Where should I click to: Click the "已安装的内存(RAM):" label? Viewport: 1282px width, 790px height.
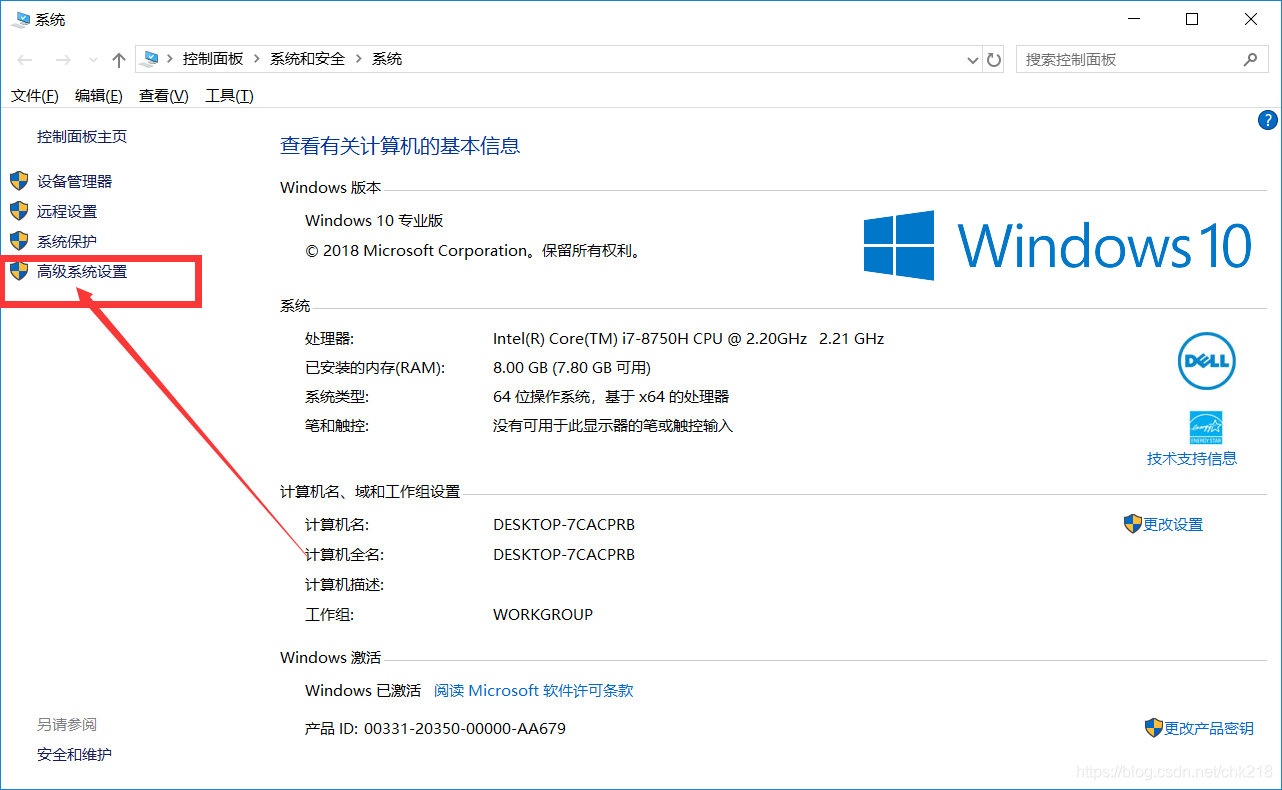coord(375,367)
